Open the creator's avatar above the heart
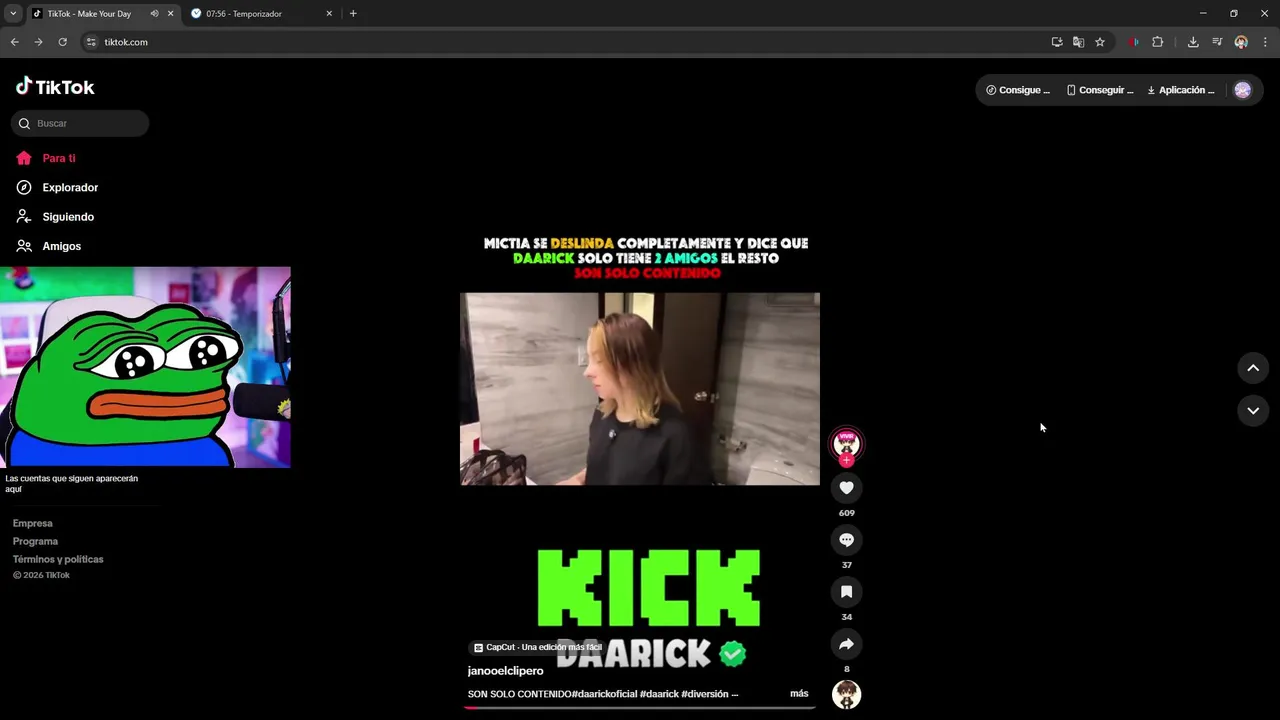 click(846, 443)
